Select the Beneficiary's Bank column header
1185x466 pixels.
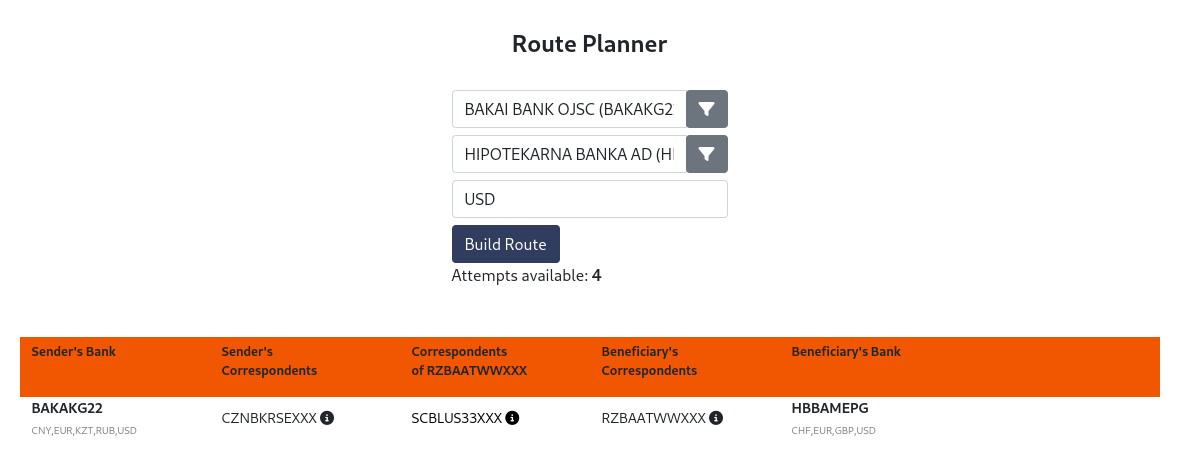coord(845,352)
